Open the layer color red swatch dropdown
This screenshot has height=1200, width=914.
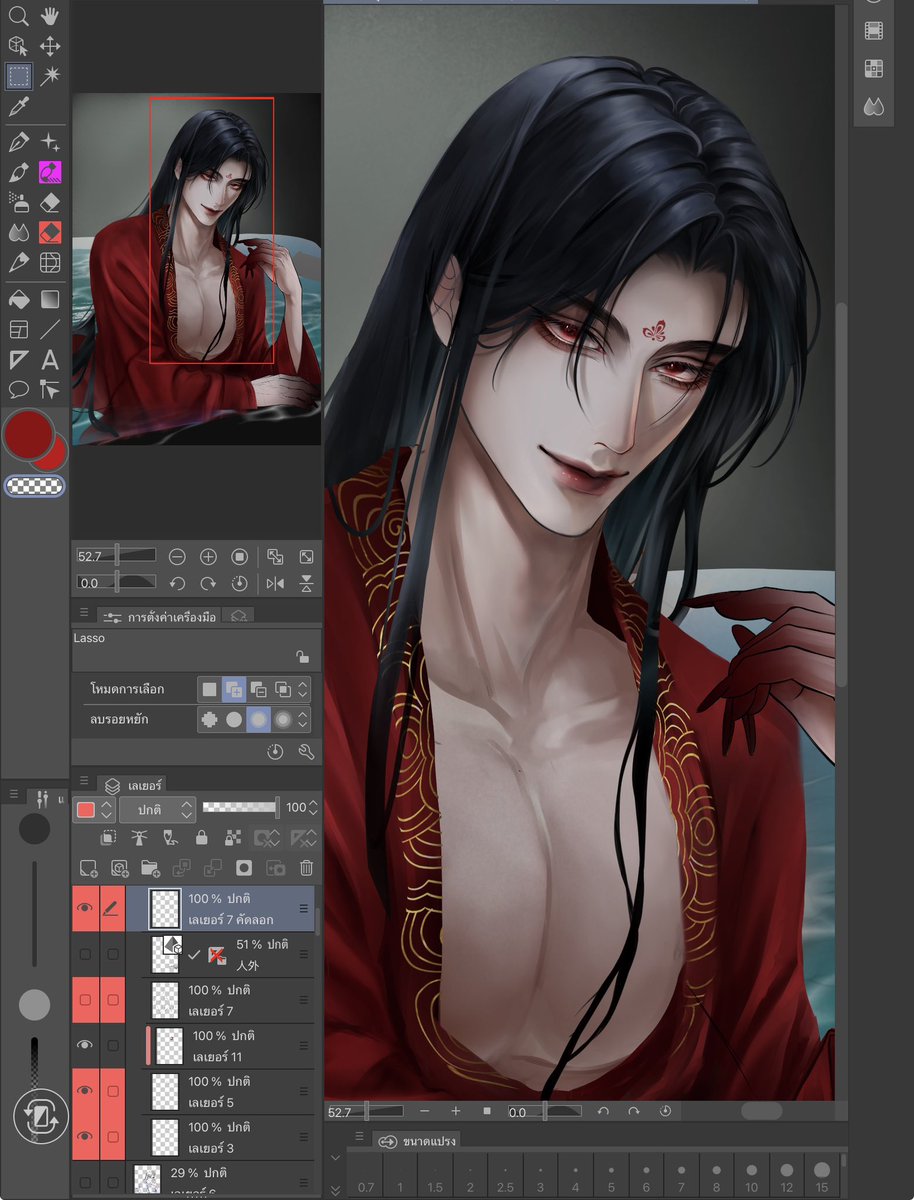[95, 808]
